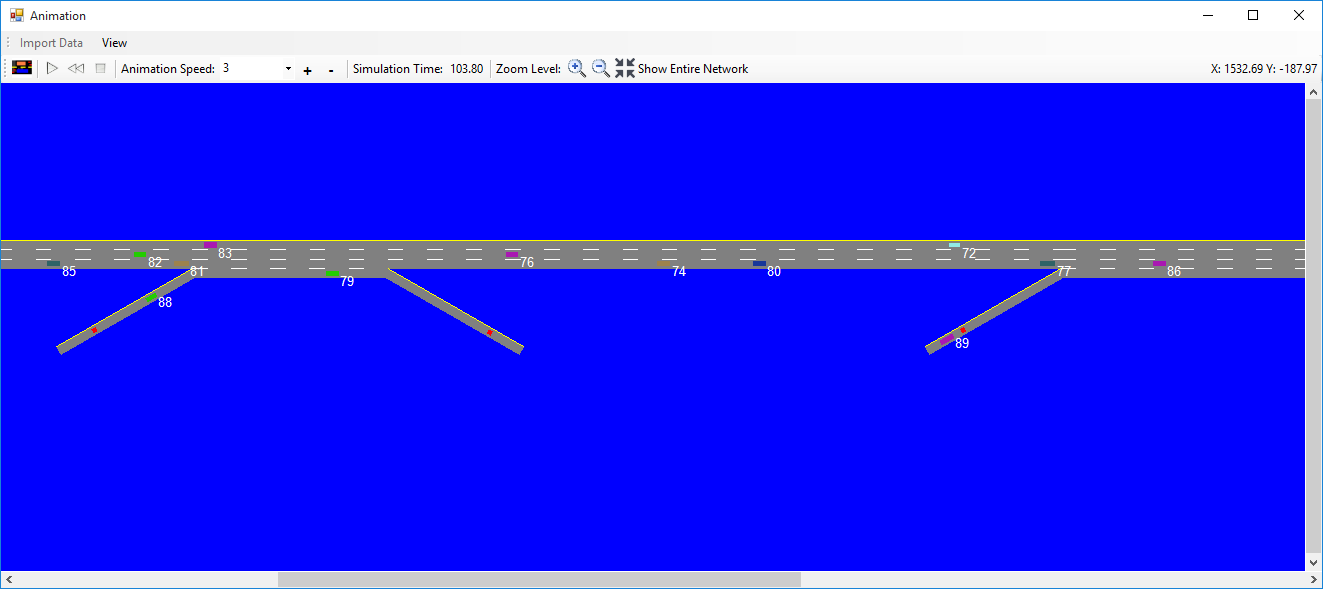Open the View menu

point(114,43)
